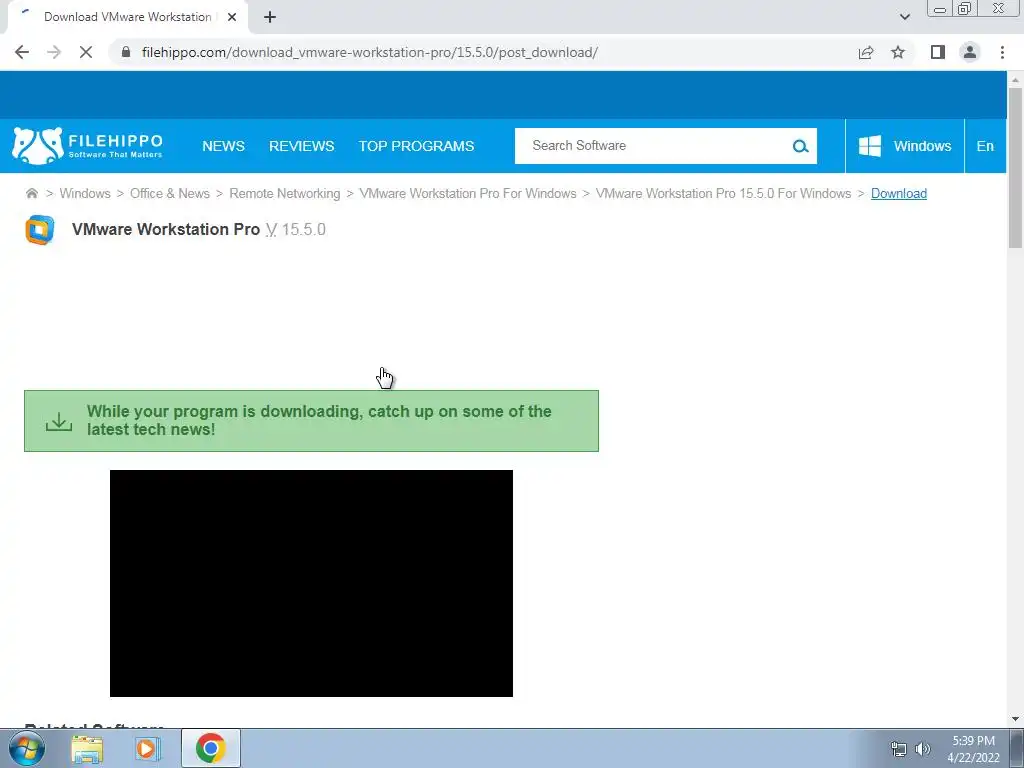The image size is (1024, 768).
Task: Open a new tab with plus button
Action: coord(270,17)
